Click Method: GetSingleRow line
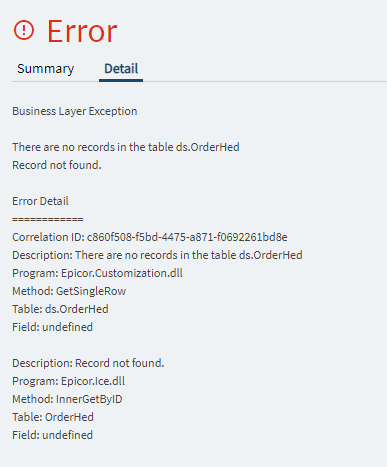 coord(69,291)
